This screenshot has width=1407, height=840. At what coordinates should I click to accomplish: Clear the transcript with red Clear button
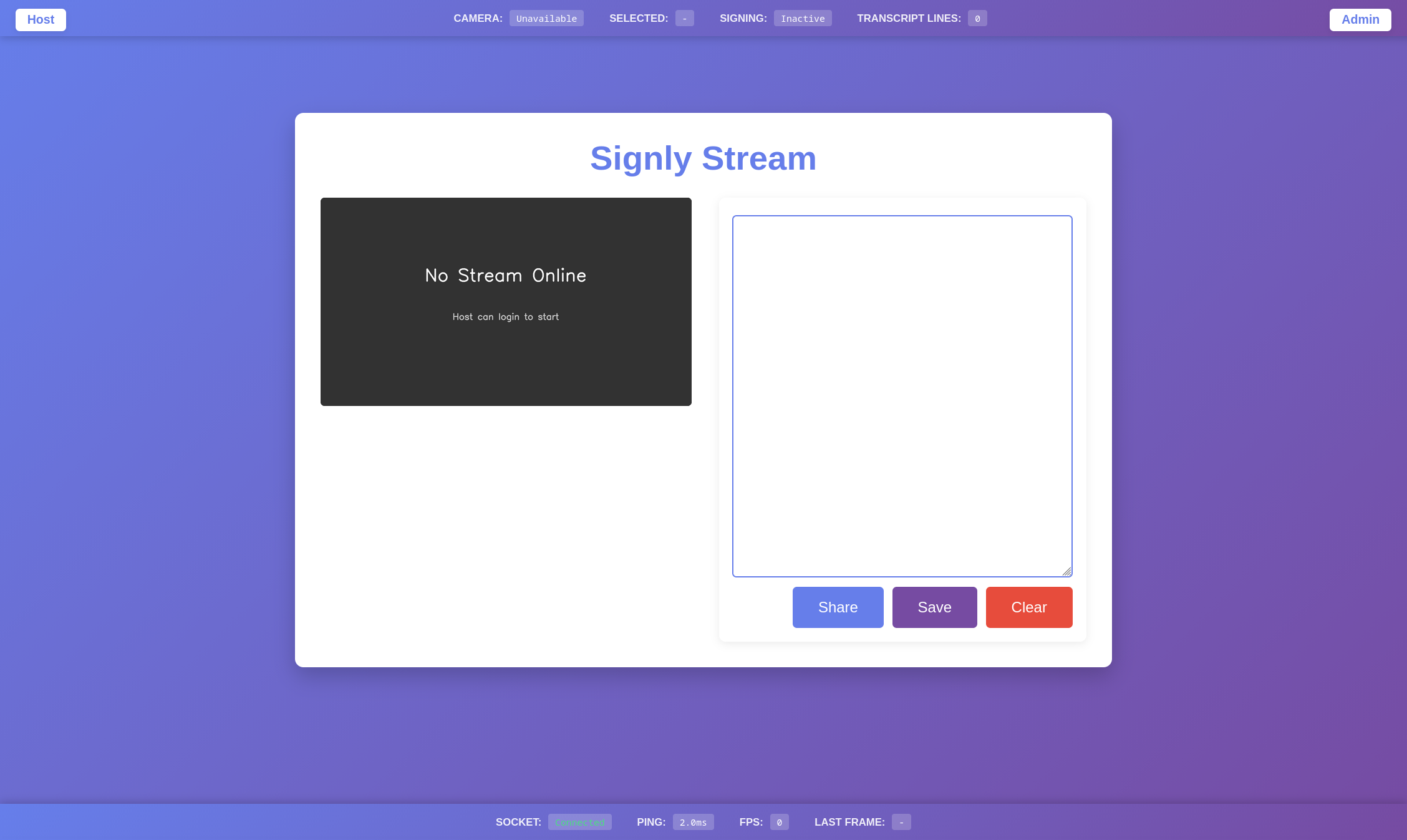(x=1028, y=607)
